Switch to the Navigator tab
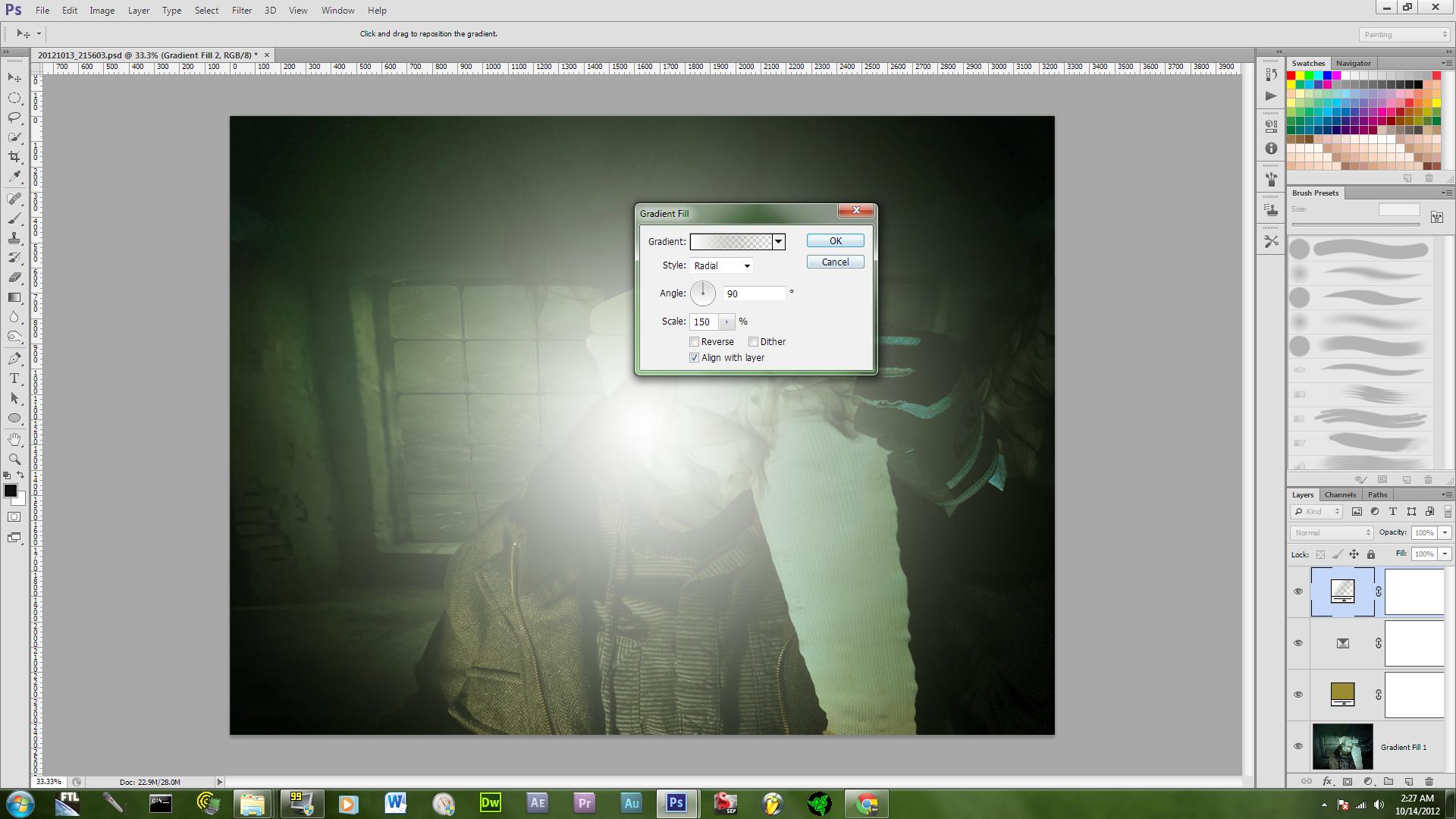Viewport: 1456px width, 819px height. coord(1353,64)
